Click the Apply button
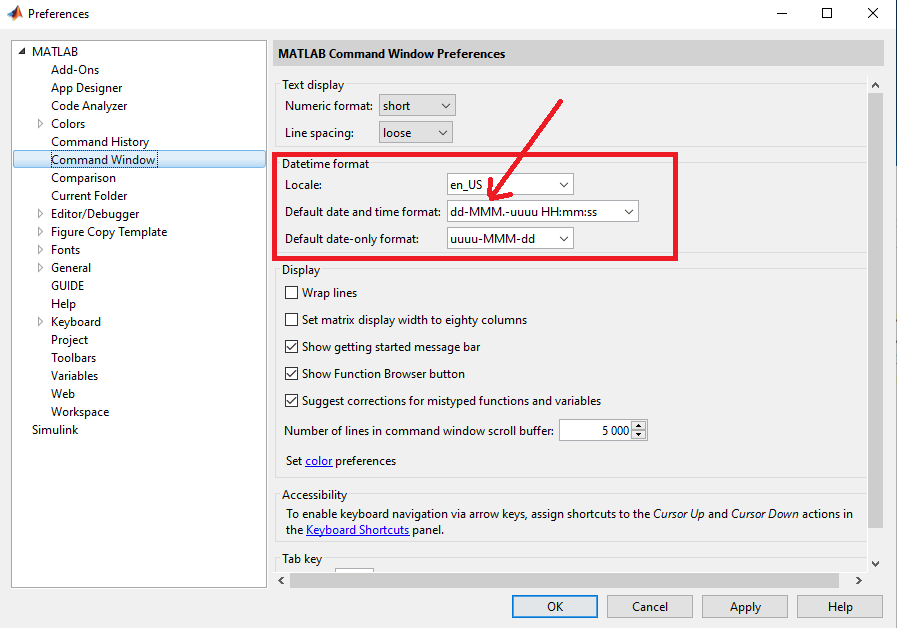 745,606
